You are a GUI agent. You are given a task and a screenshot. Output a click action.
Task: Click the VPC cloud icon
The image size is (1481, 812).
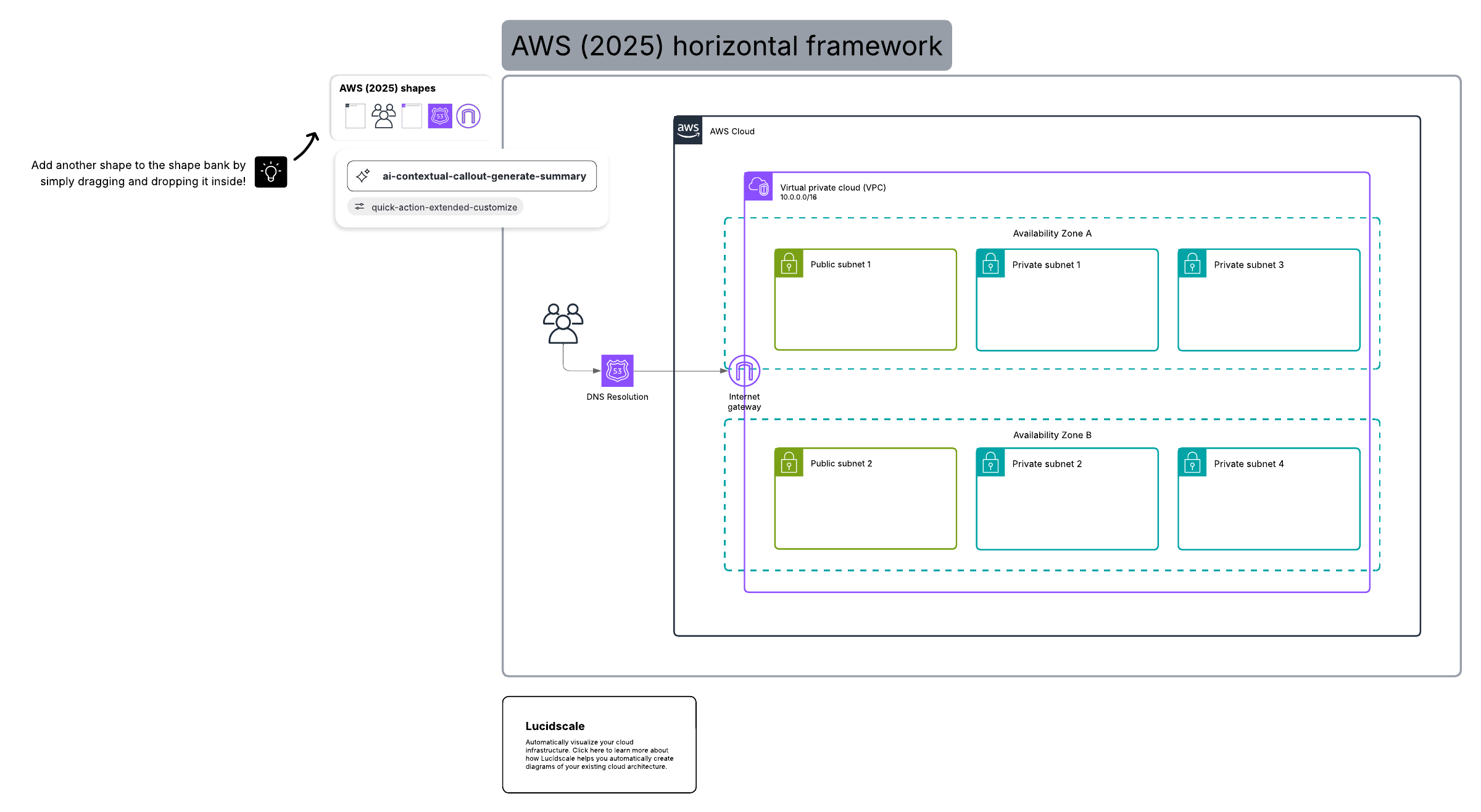tap(758, 186)
